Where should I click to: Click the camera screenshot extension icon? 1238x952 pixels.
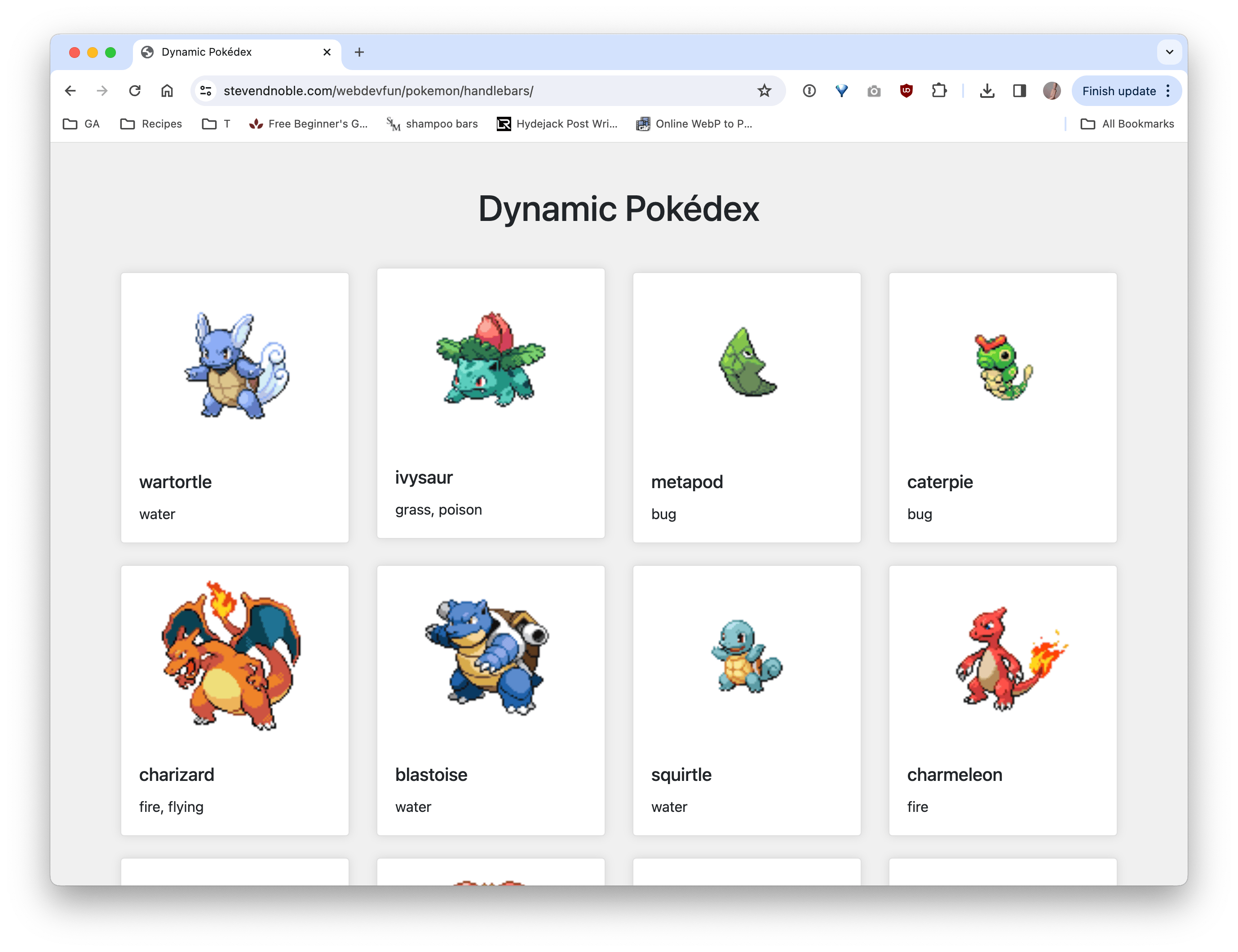coord(874,91)
